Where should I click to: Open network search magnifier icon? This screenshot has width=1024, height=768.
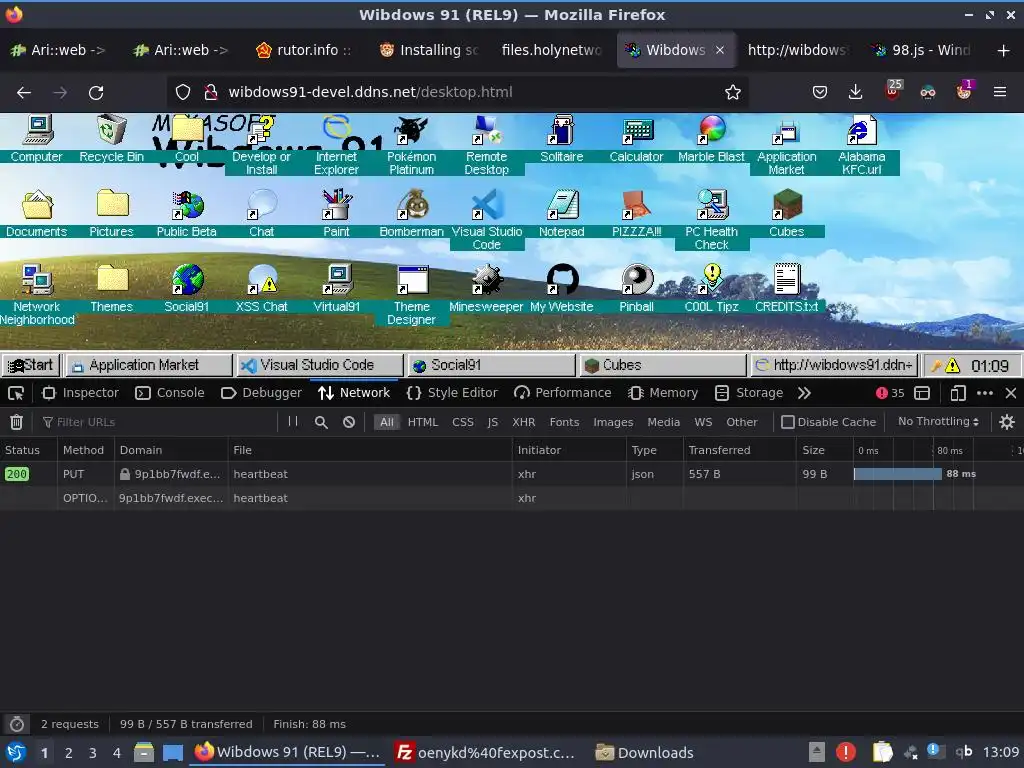pos(321,423)
